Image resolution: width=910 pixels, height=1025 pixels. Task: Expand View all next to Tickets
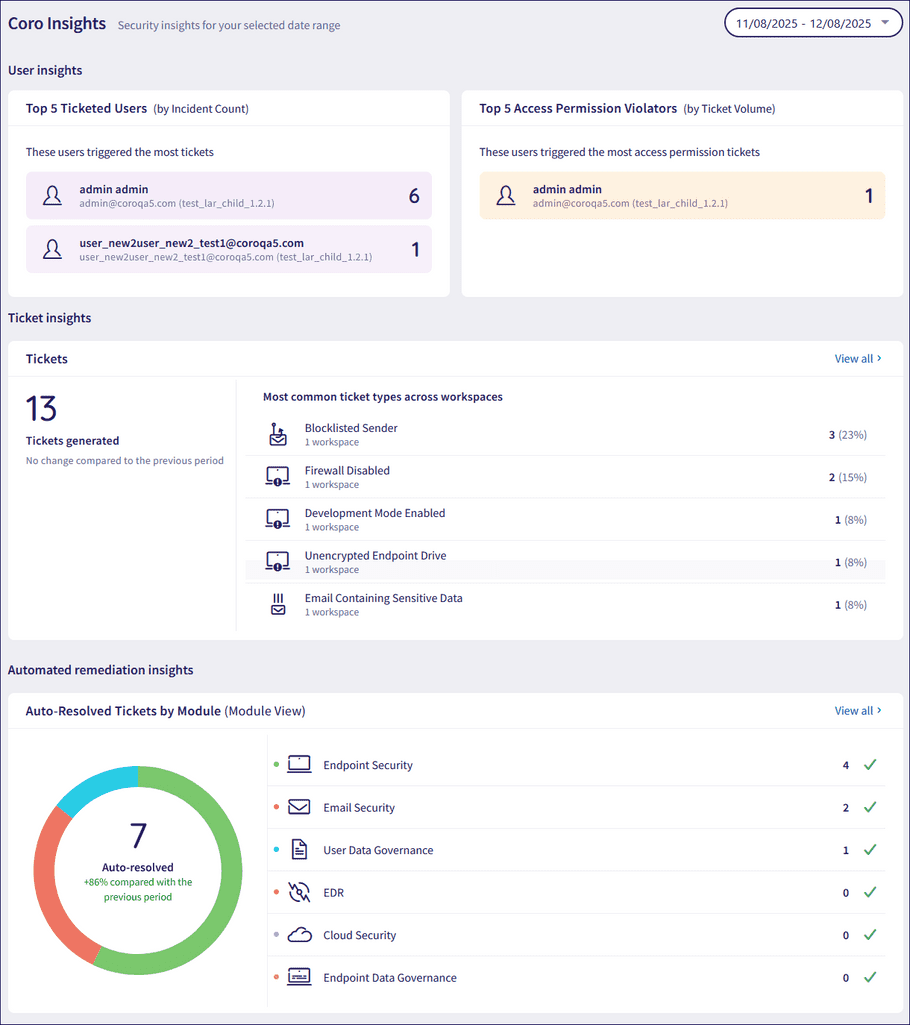pyautogui.click(x=857, y=358)
